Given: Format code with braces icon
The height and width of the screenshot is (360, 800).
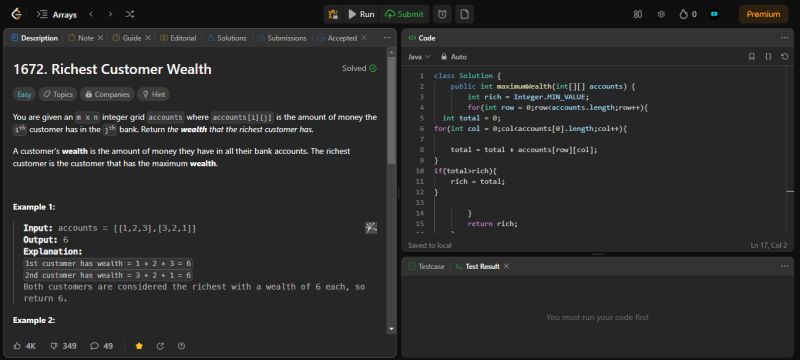Looking at the screenshot, I should point(768,57).
